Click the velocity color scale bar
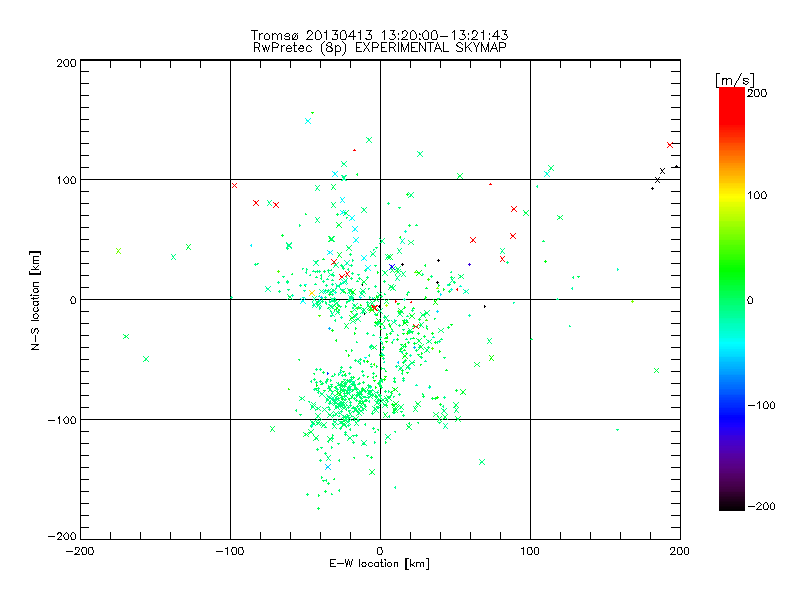The width and height of the screenshot is (800, 600). pos(732,299)
